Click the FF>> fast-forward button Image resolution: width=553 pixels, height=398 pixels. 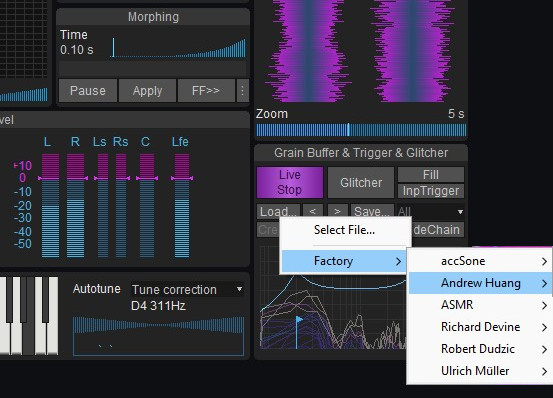[x=206, y=91]
